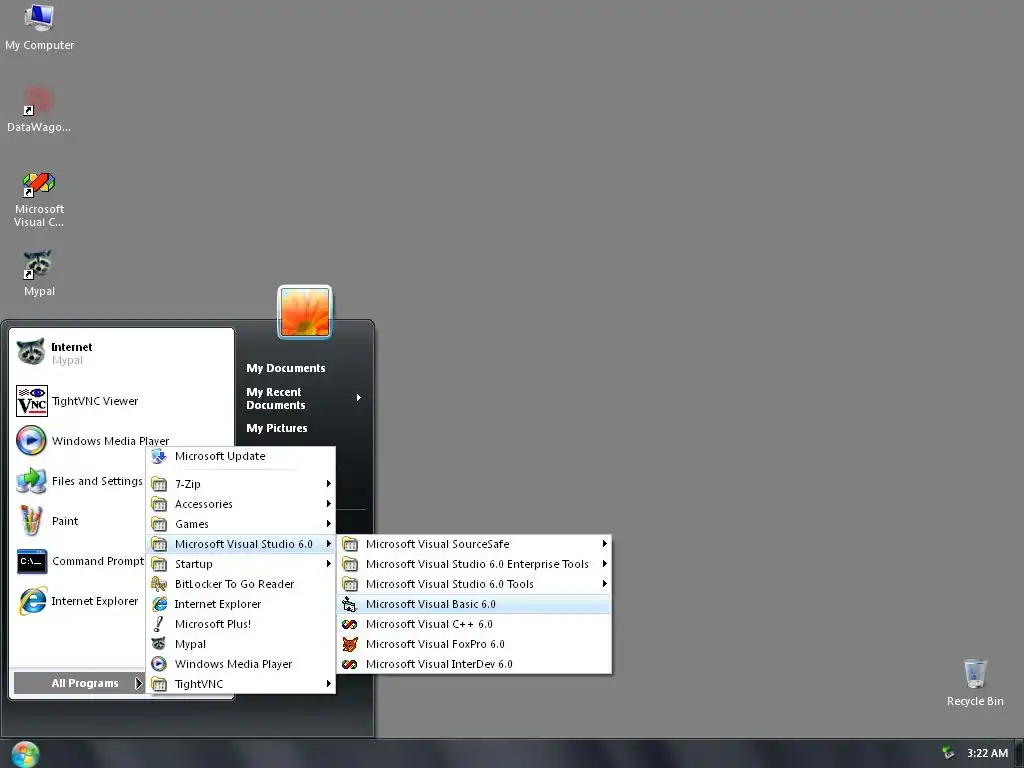Image resolution: width=1024 pixels, height=768 pixels.
Task: Open My Computer desktop icon
Action: (x=39, y=27)
